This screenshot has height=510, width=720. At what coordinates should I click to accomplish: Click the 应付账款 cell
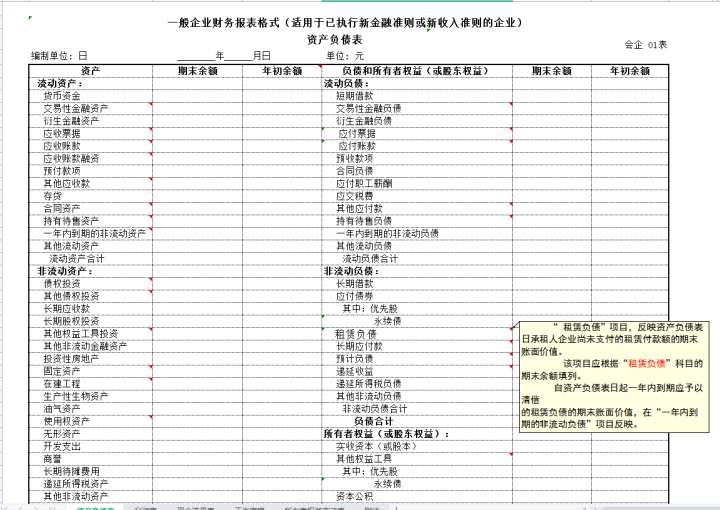[x=417, y=146]
